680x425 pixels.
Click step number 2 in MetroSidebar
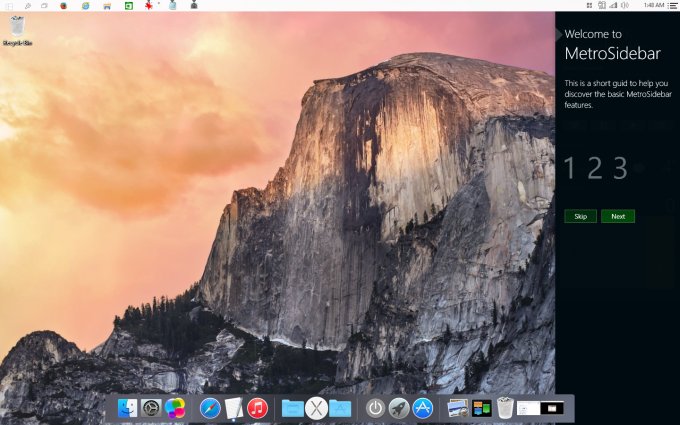595,168
